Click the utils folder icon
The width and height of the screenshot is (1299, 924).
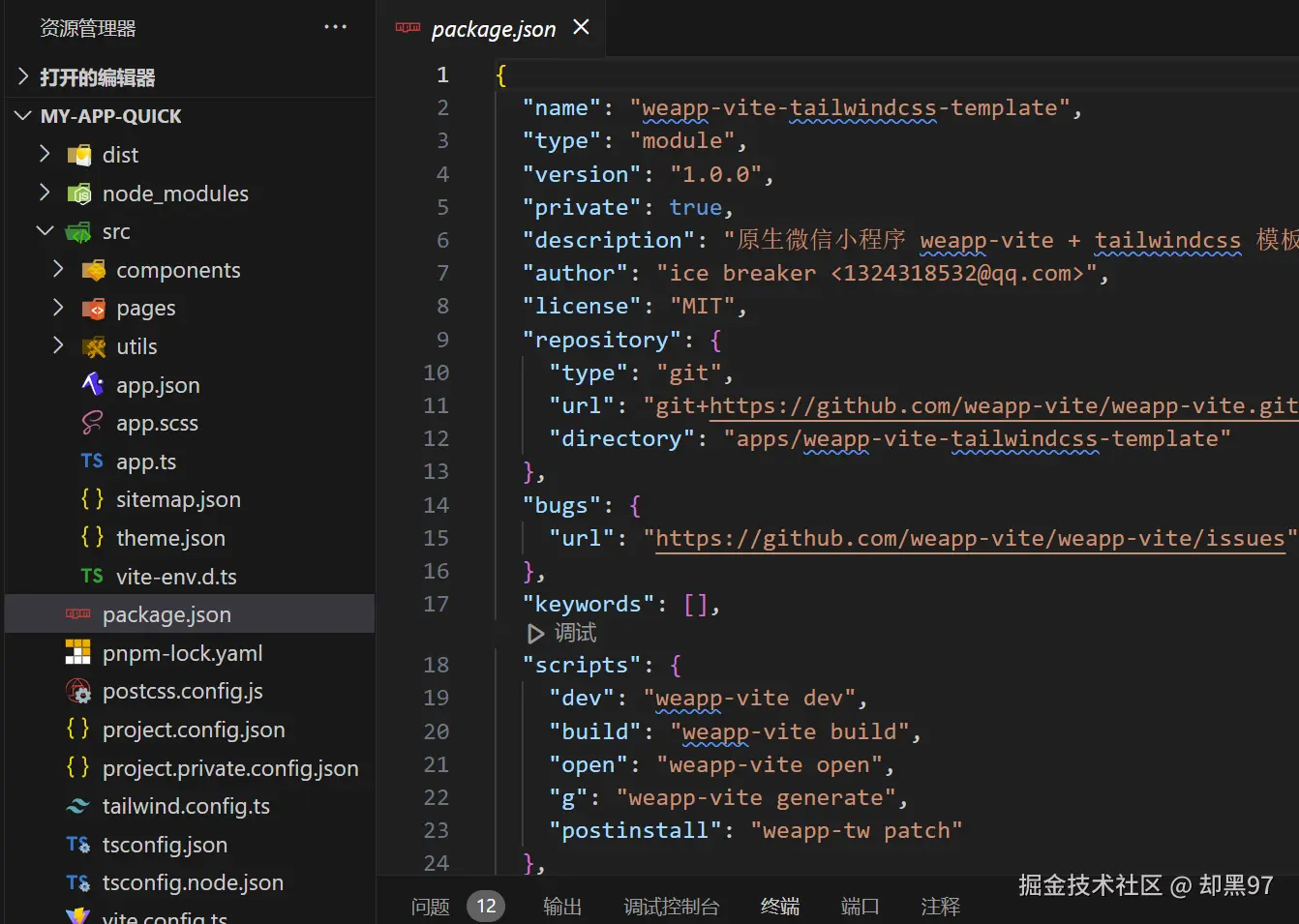click(x=93, y=346)
